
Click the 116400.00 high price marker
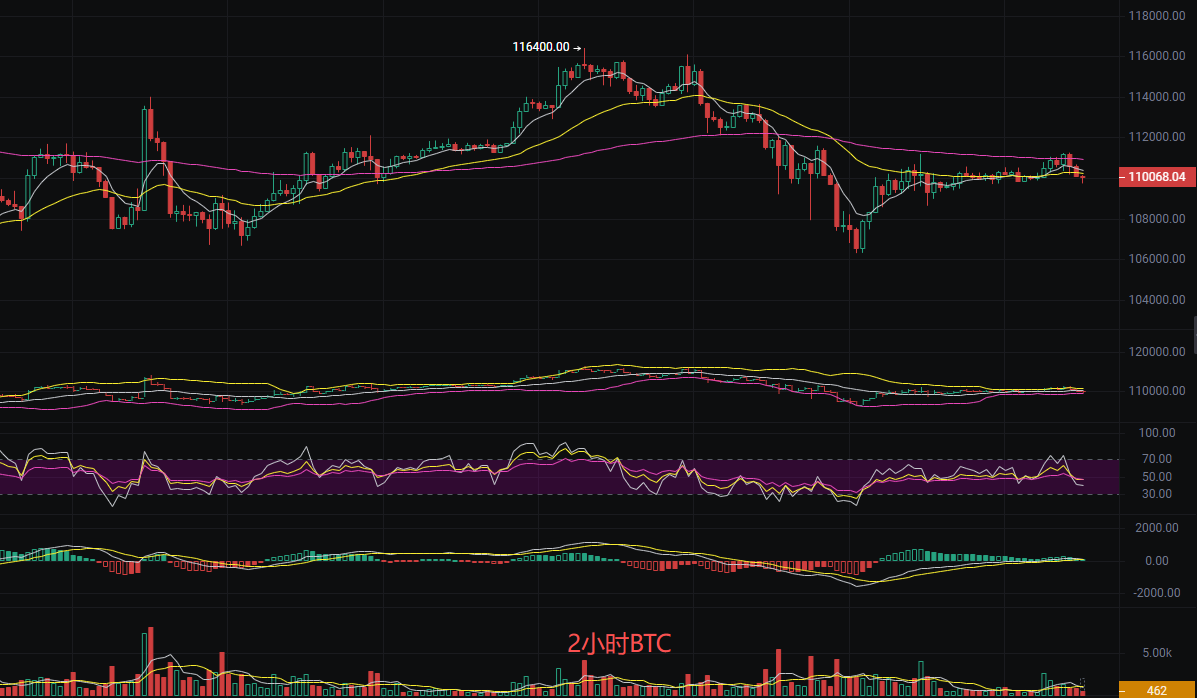(541, 47)
